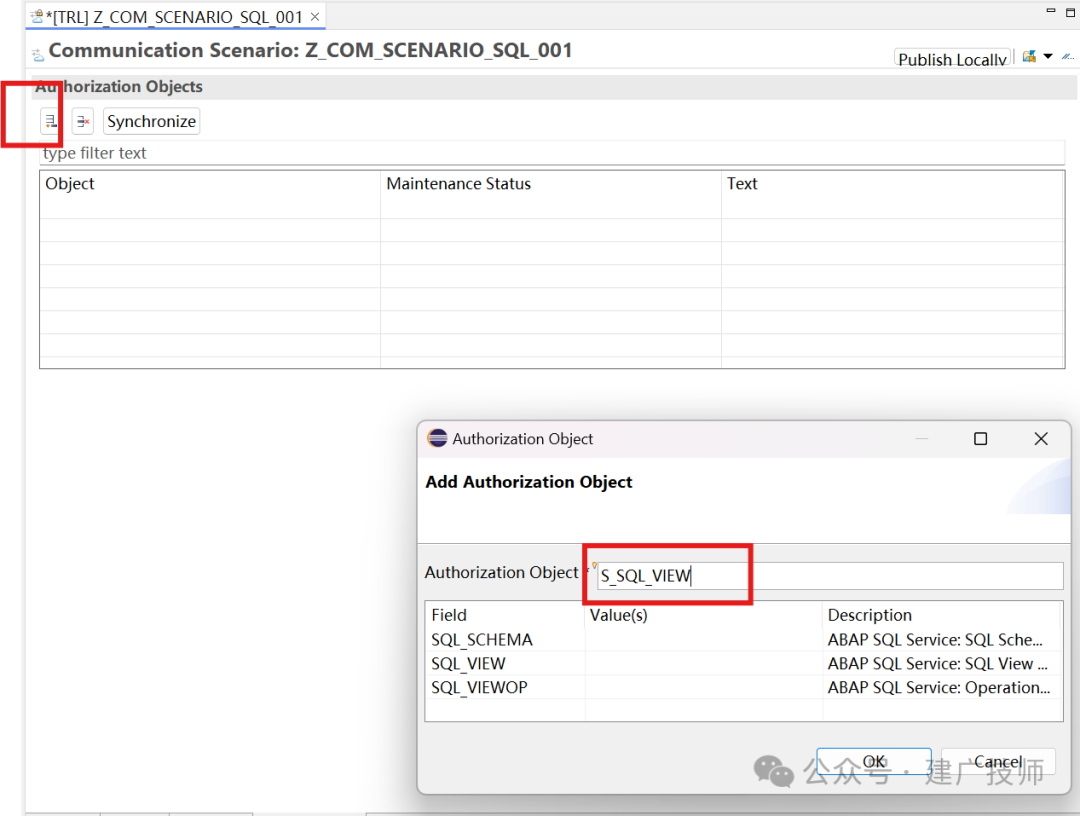Cancel the Add Authorization Object dialog
Screen dimensions: 1080x816
998,762
